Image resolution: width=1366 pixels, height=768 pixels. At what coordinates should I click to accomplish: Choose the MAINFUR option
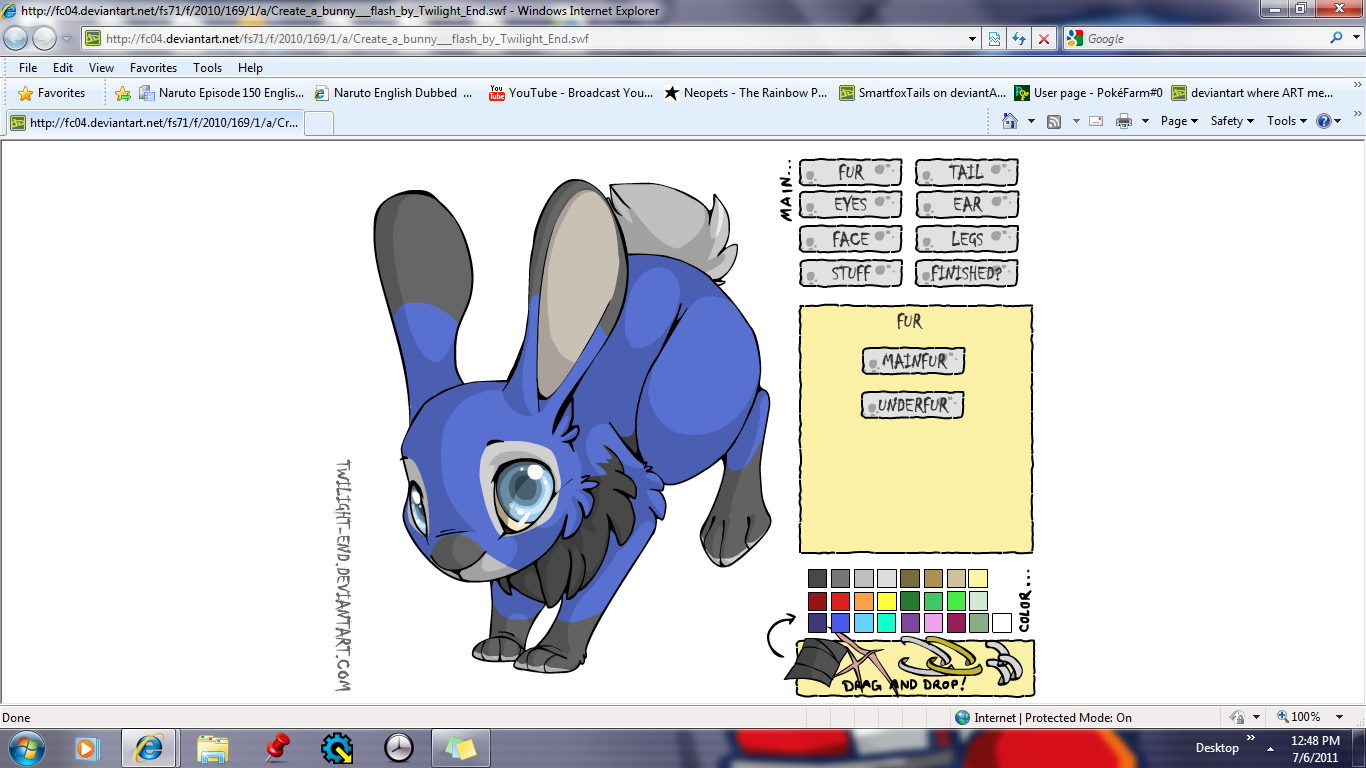tap(913, 361)
